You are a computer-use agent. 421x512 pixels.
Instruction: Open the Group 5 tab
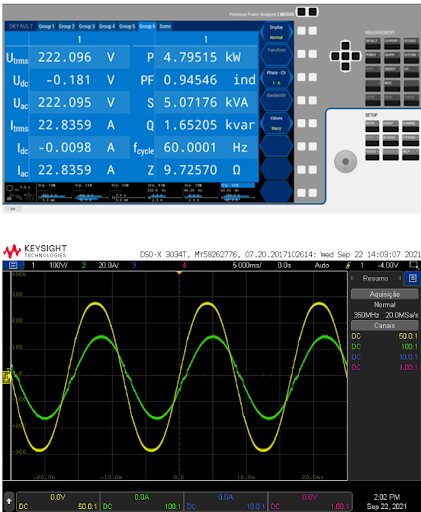[x=127, y=26]
